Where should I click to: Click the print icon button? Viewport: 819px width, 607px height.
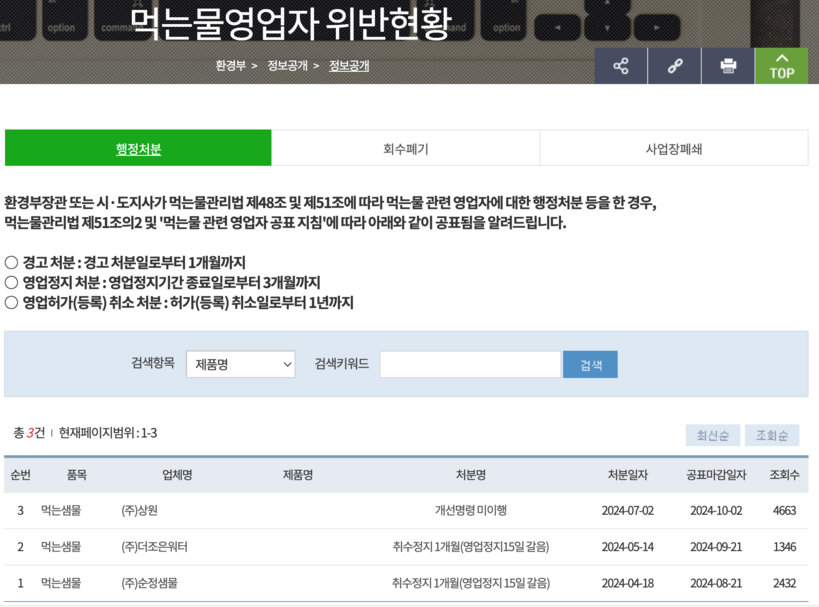tap(728, 66)
